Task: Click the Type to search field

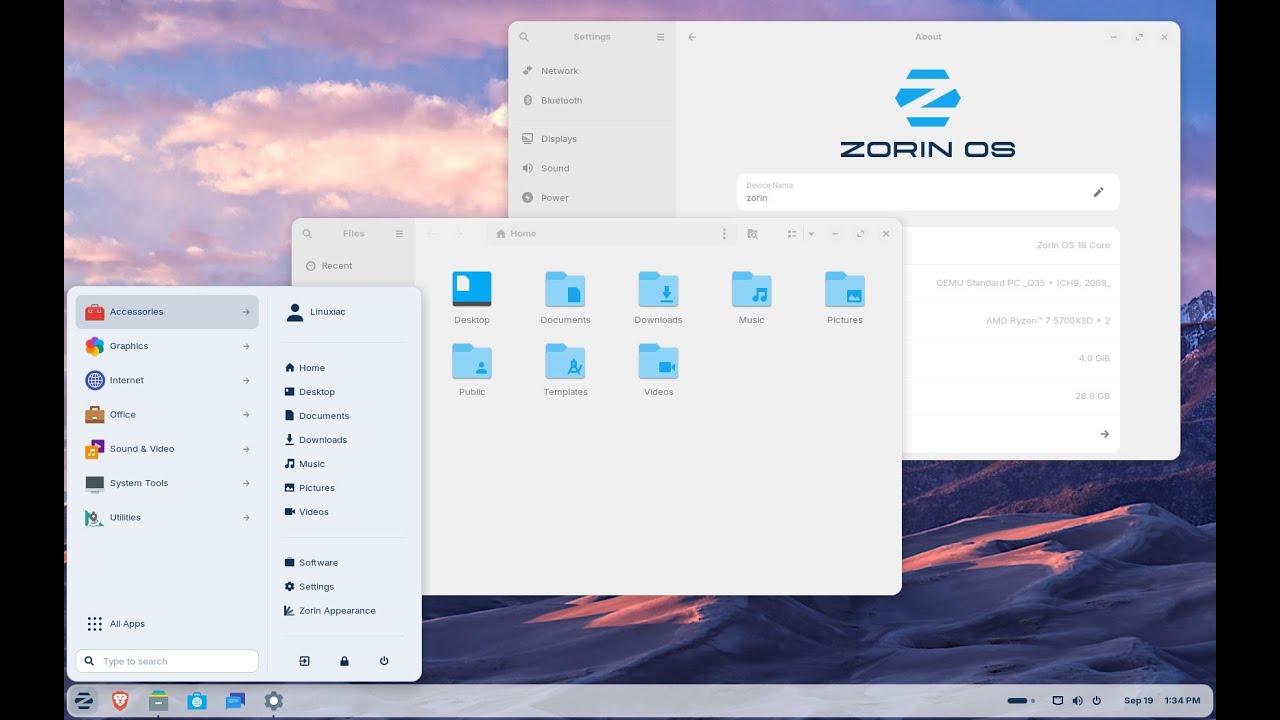Action: pos(167,661)
